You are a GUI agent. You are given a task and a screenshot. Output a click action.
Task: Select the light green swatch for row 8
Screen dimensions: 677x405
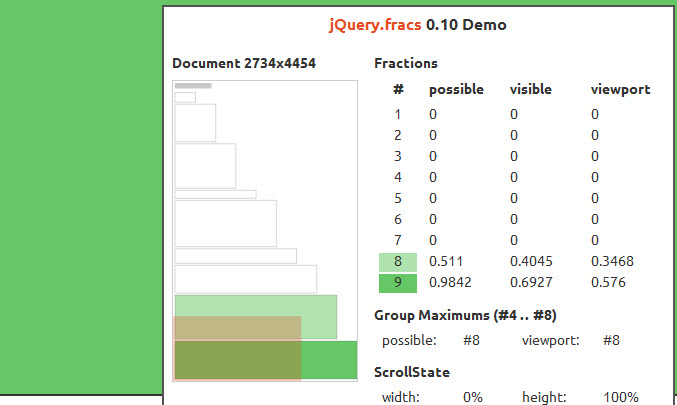click(398, 262)
